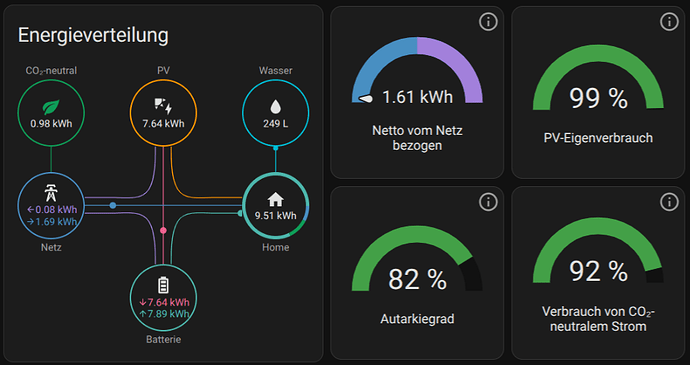Click the PV-Eigenverbrauch caption
The image size is (690, 365).
coord(598,138)
